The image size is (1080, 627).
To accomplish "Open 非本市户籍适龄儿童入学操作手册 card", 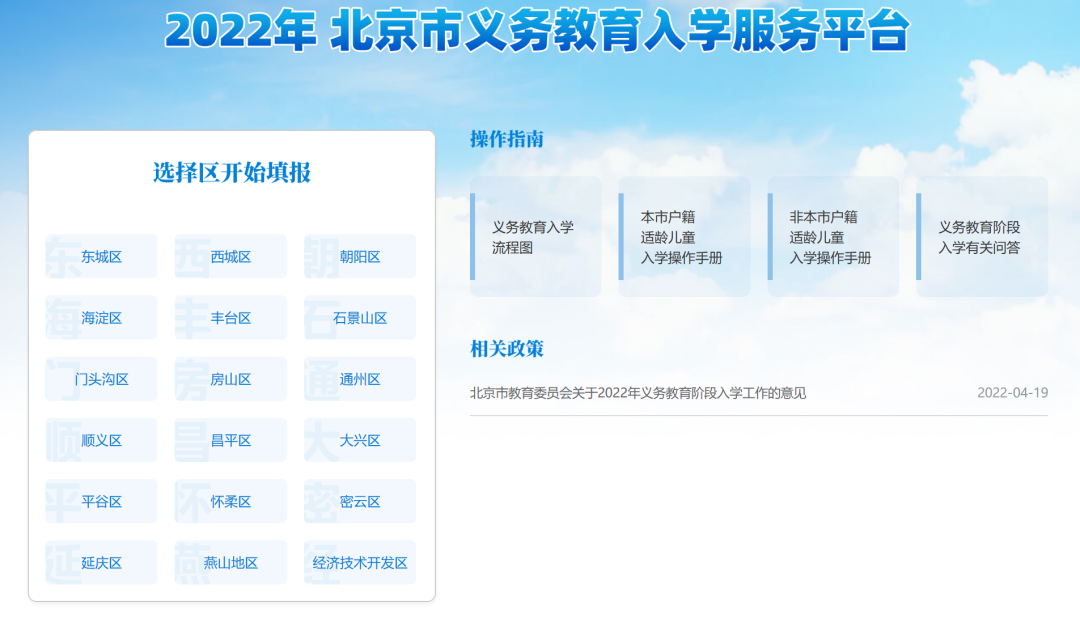I will 833,237.
